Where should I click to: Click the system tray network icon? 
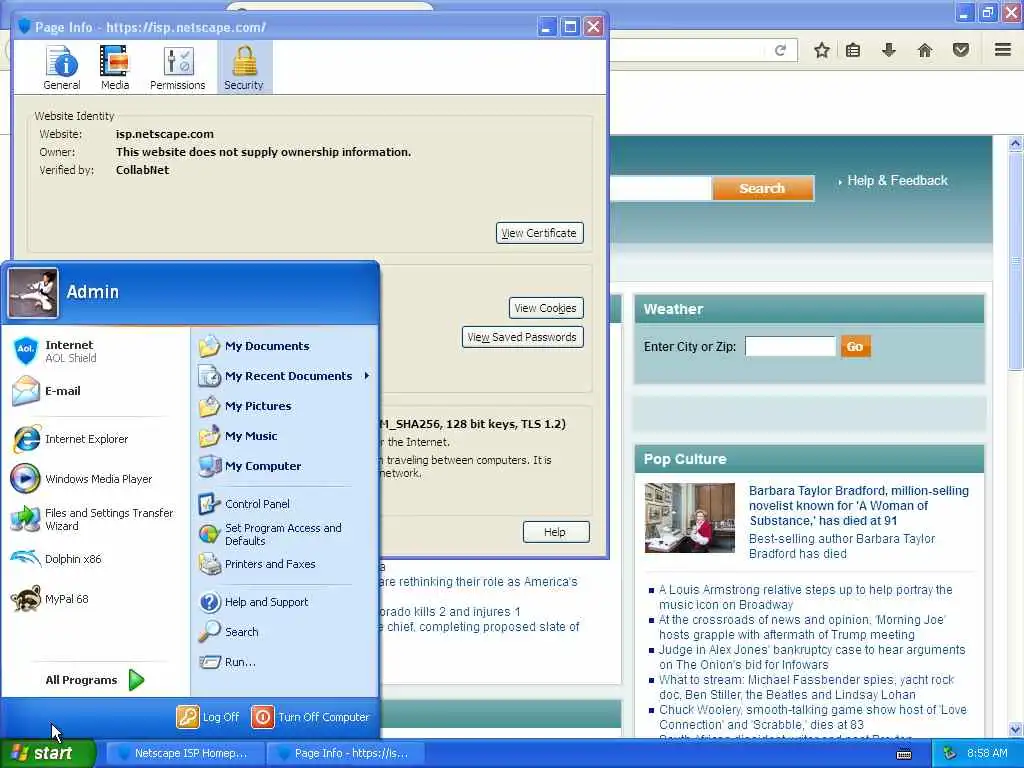[x=950, y=753]
